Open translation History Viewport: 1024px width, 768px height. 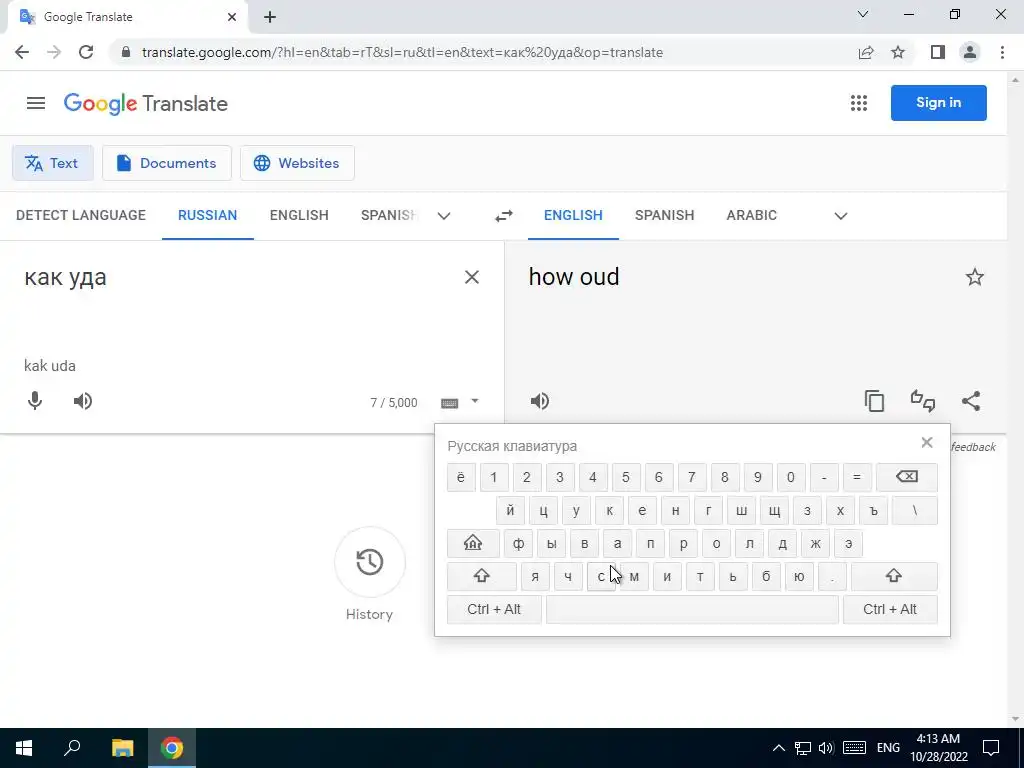click(x=370, y=562)
